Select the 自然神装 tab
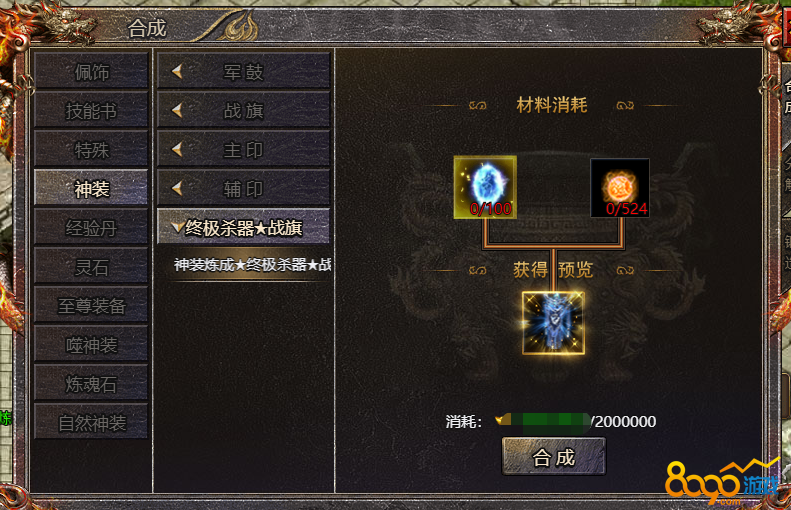The height and width of the screenshot is (510, 791). pyautogui.click(x=91, y=423)
